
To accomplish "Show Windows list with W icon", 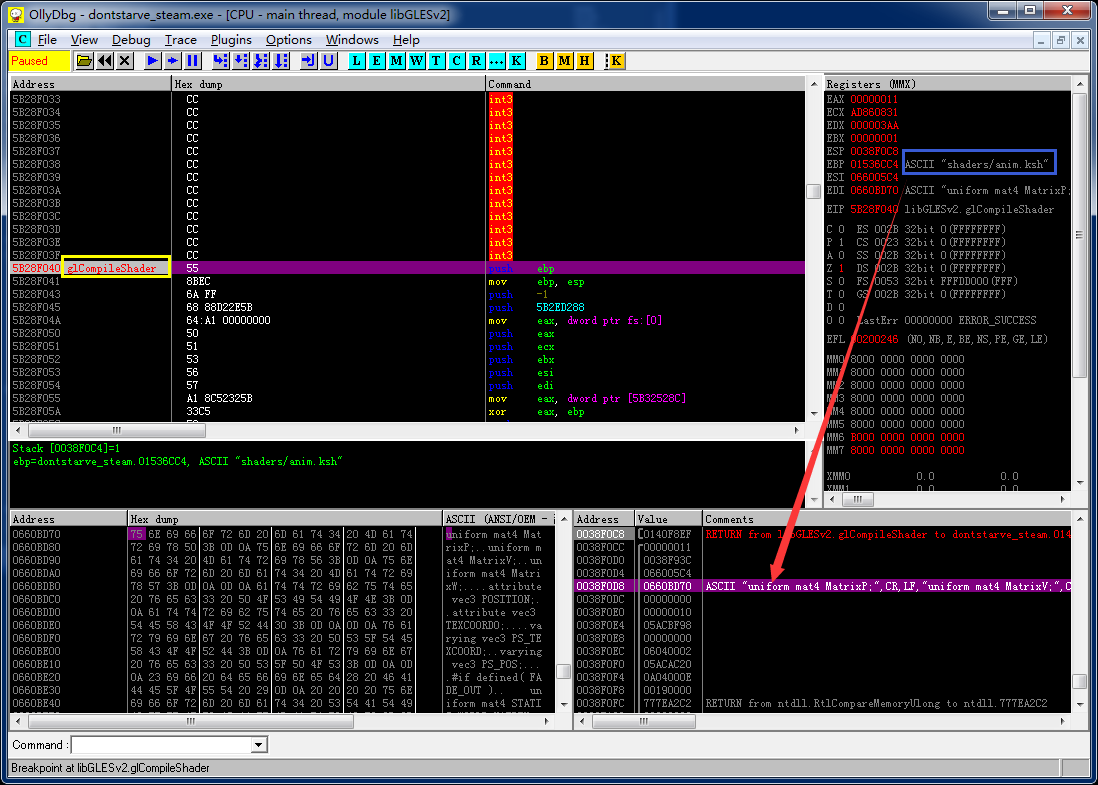I will pyautogui.click(x=417, y=61).
